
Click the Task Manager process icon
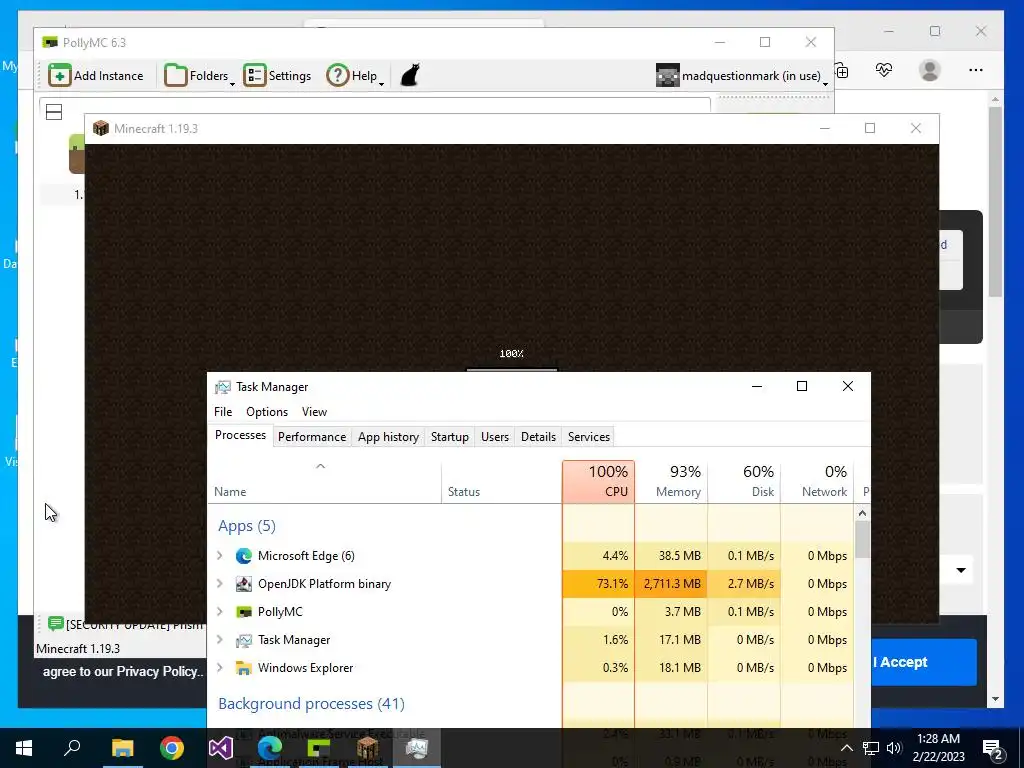(244, 640)
